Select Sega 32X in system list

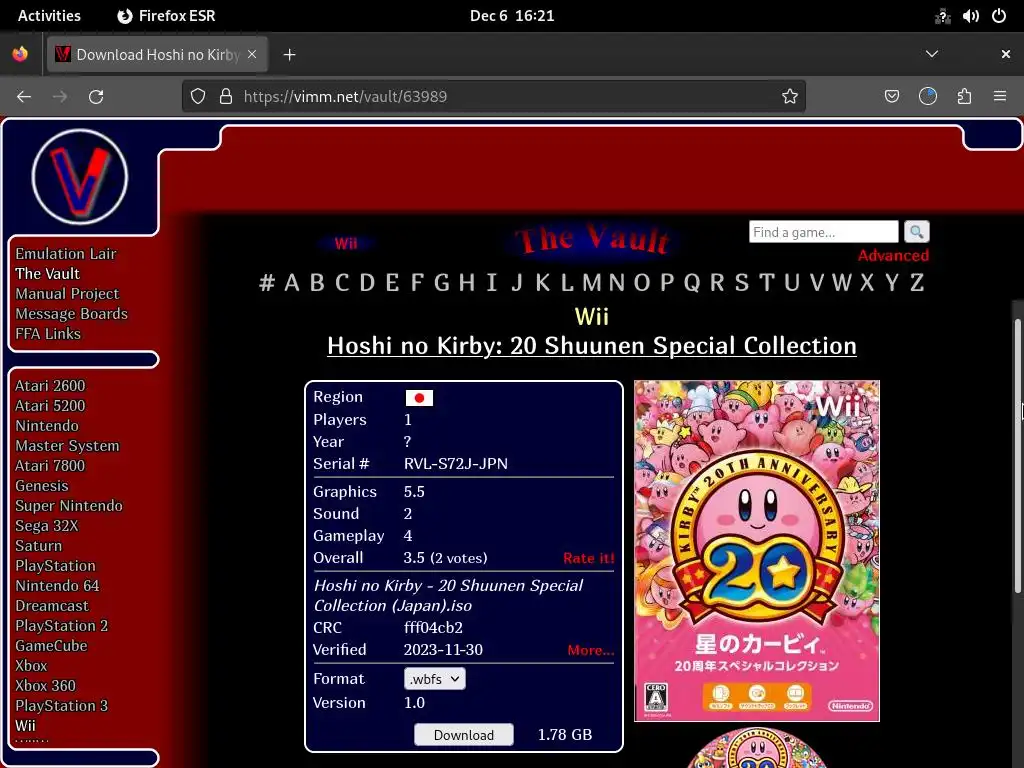pyautogui.click(x=47, y=526)
